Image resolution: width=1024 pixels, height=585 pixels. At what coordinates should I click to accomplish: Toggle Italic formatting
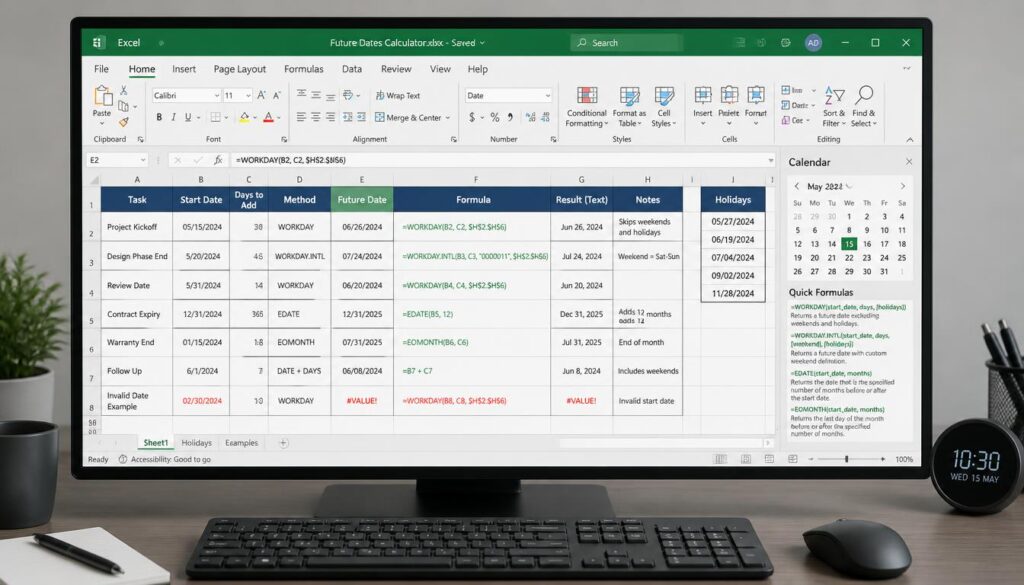173,118
